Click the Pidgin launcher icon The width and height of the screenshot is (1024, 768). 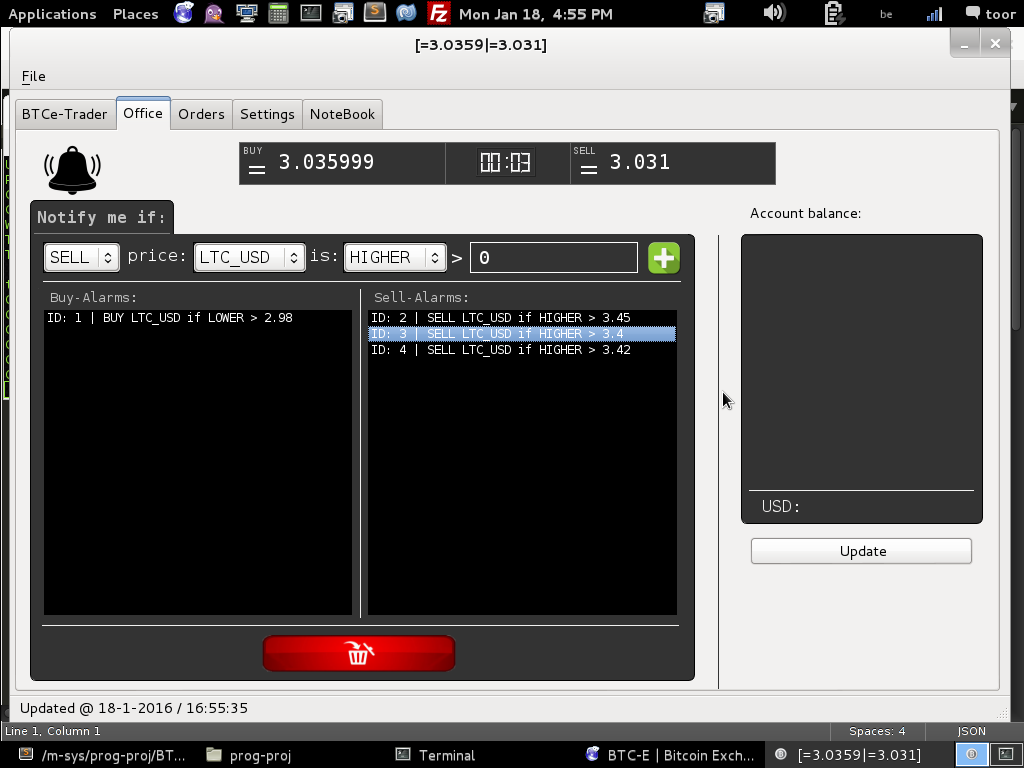[214, 13]
